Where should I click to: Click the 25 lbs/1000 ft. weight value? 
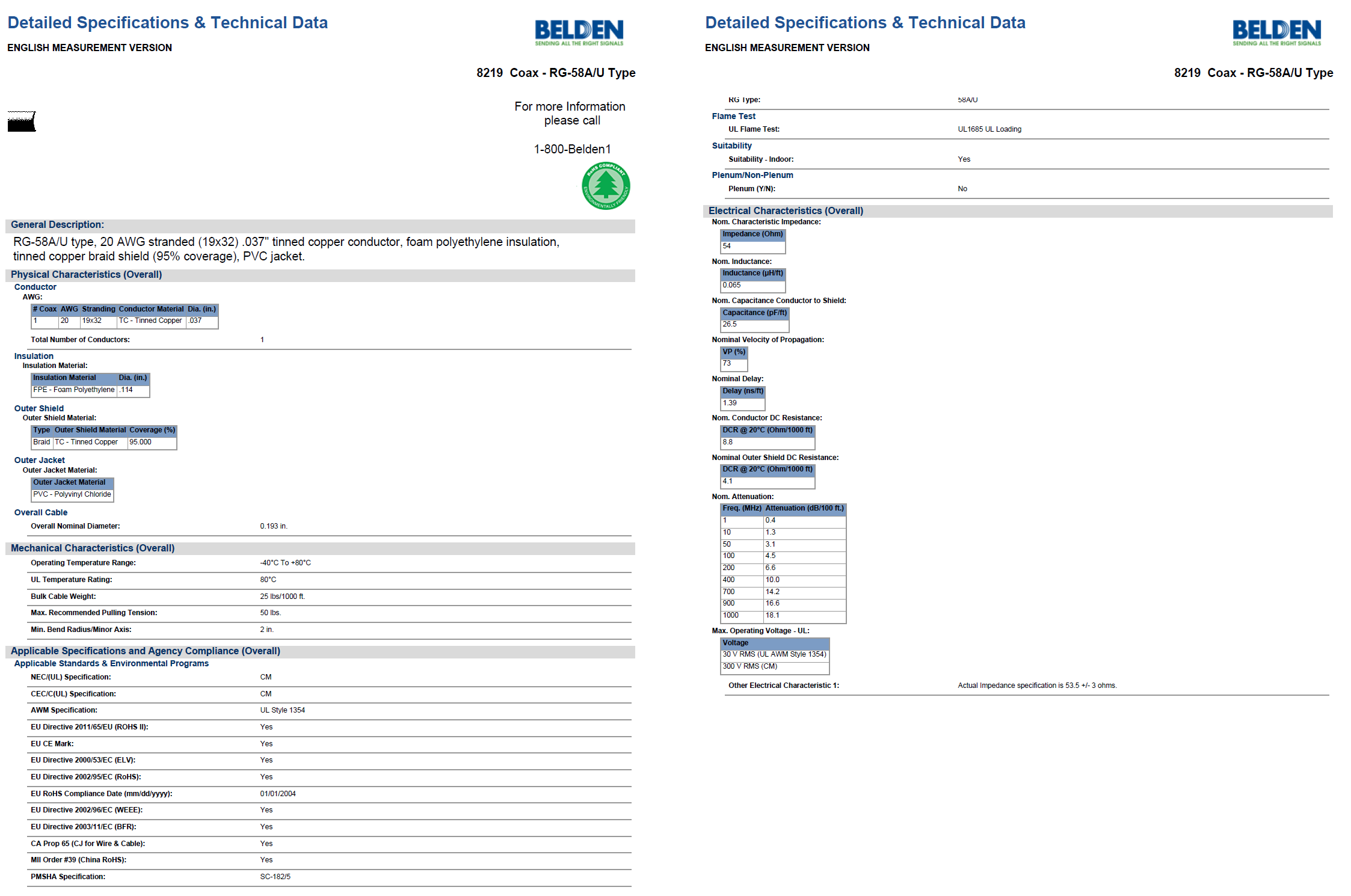pyautogui.click(x=283, y=597)
